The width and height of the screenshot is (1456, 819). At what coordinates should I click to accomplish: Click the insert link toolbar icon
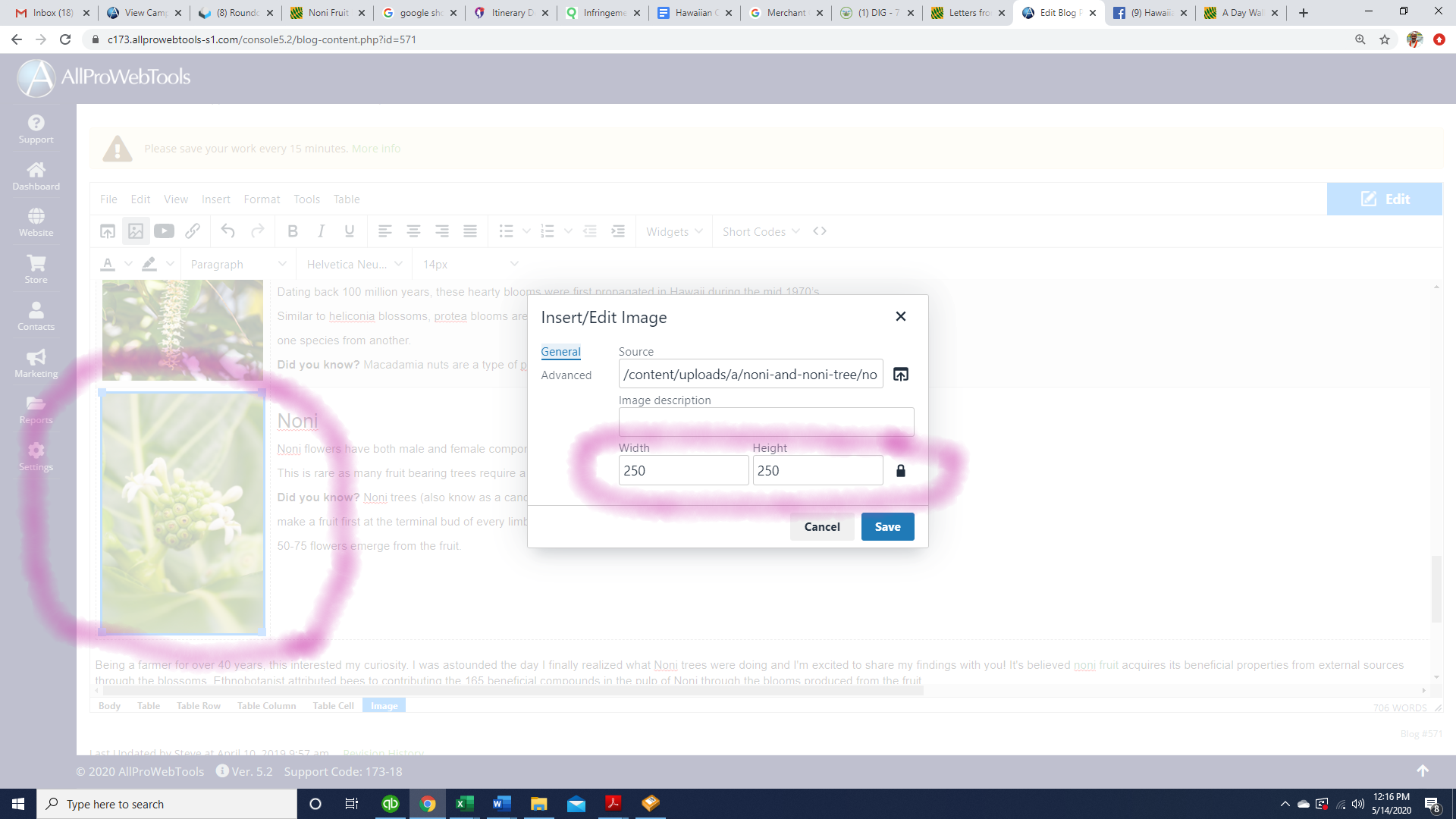[x=193, y=231]
